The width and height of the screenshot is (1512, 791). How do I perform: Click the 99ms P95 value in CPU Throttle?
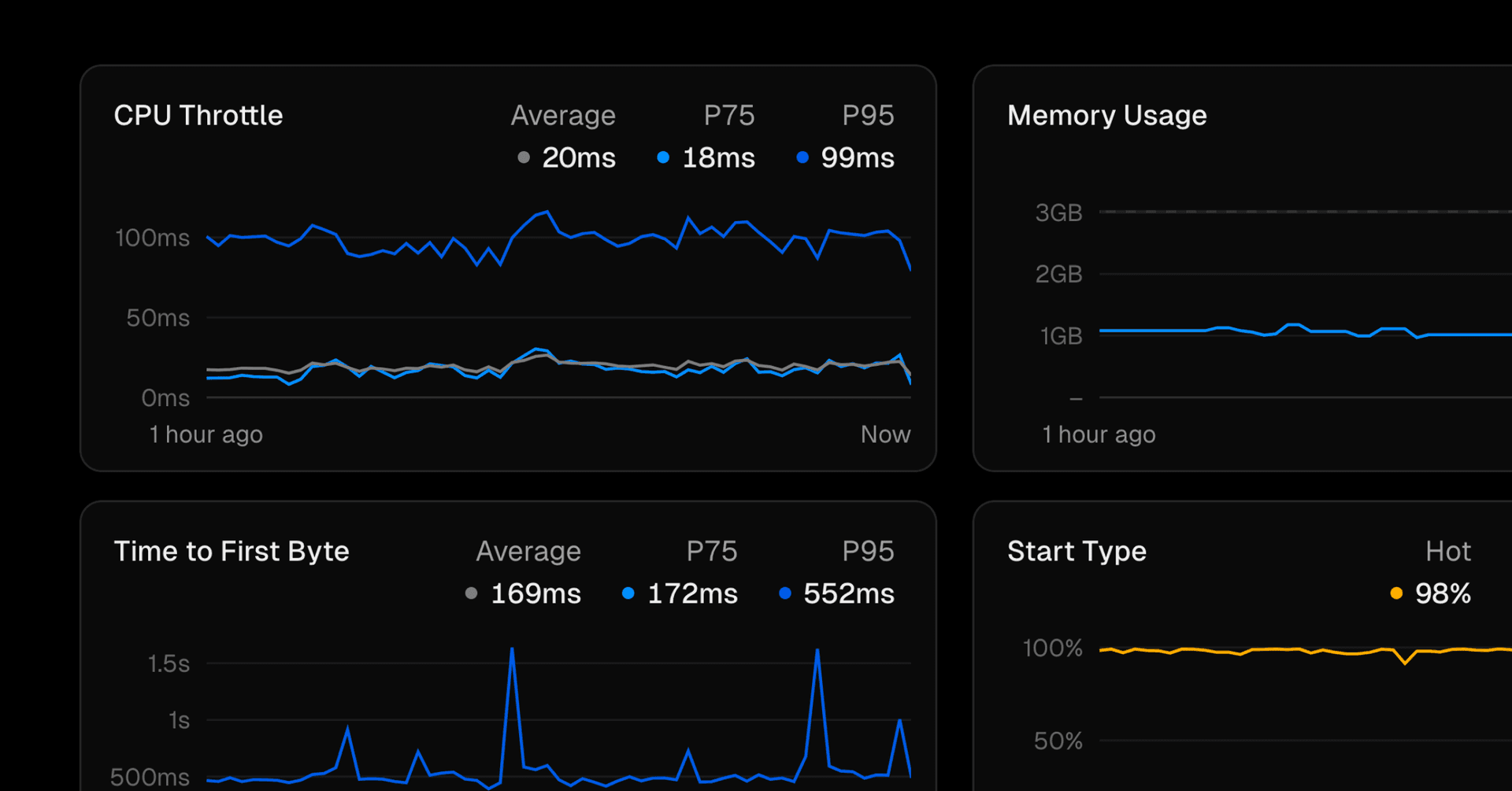point(857,158)
